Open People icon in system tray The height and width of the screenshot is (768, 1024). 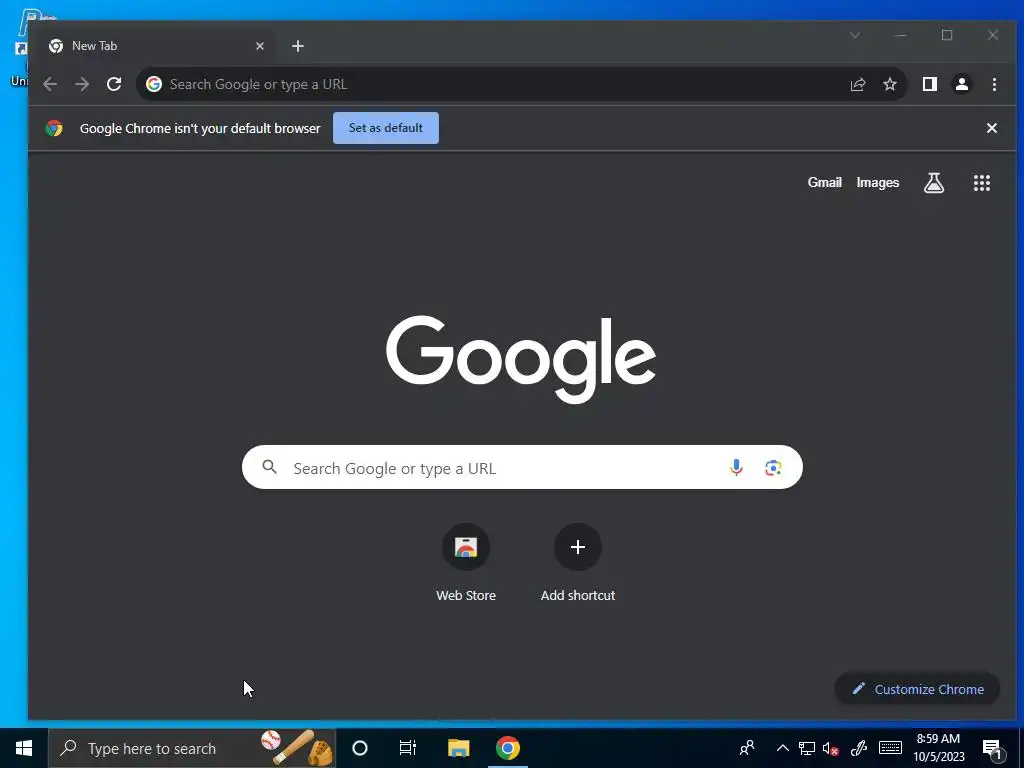[746, 748]
